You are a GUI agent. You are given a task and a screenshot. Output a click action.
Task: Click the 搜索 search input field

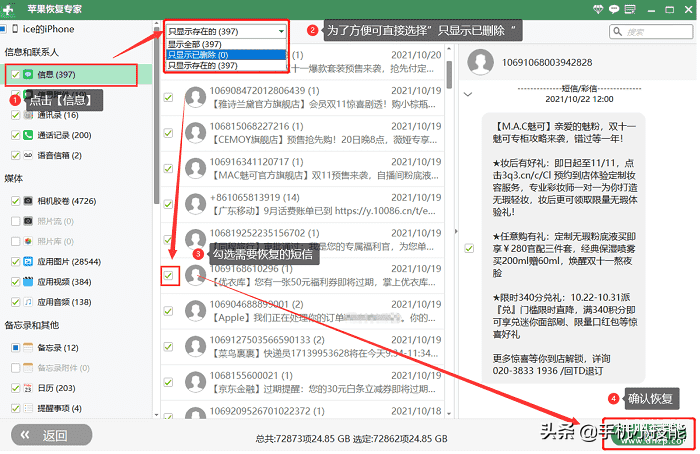click(x=651, y=32)
